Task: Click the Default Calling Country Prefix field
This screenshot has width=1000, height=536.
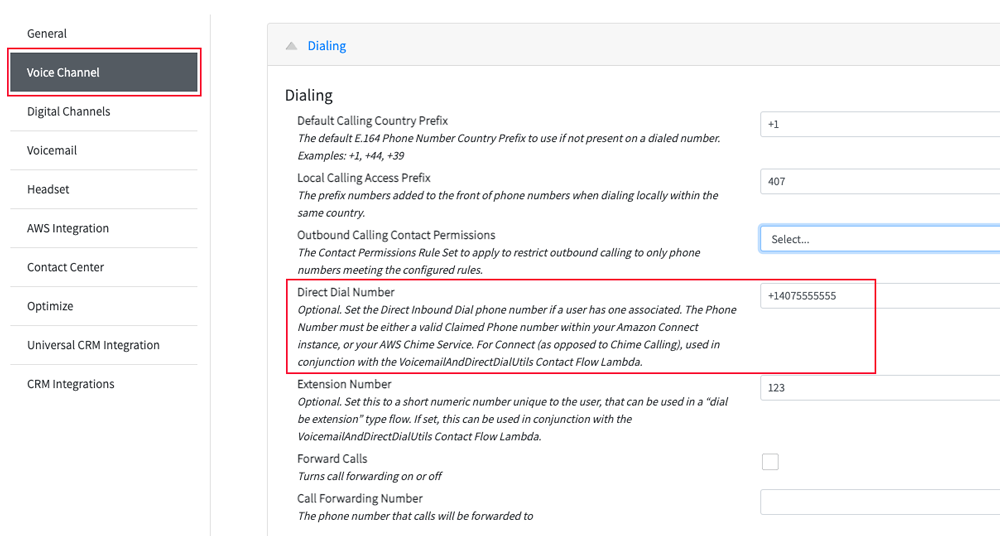Action: tap(880, 124)
